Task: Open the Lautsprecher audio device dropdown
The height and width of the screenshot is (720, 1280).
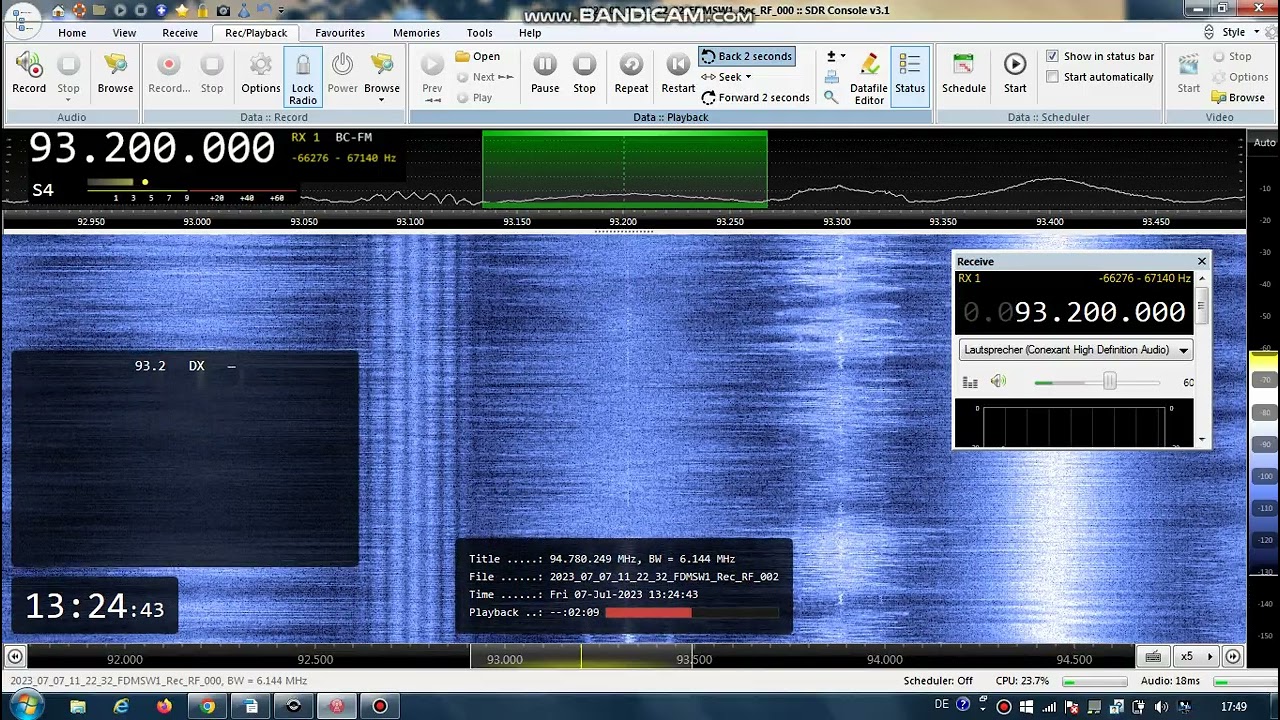Action: (x=1076, y=350)
